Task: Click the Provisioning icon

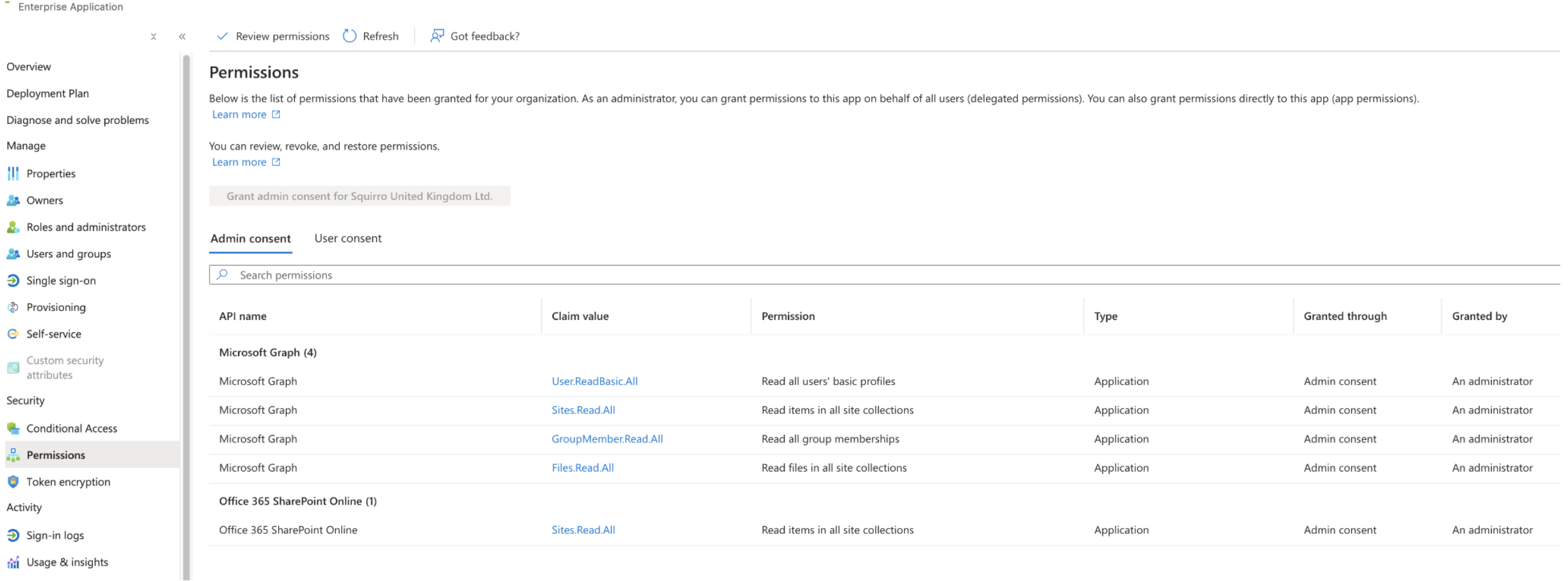Action: (13, 307)
